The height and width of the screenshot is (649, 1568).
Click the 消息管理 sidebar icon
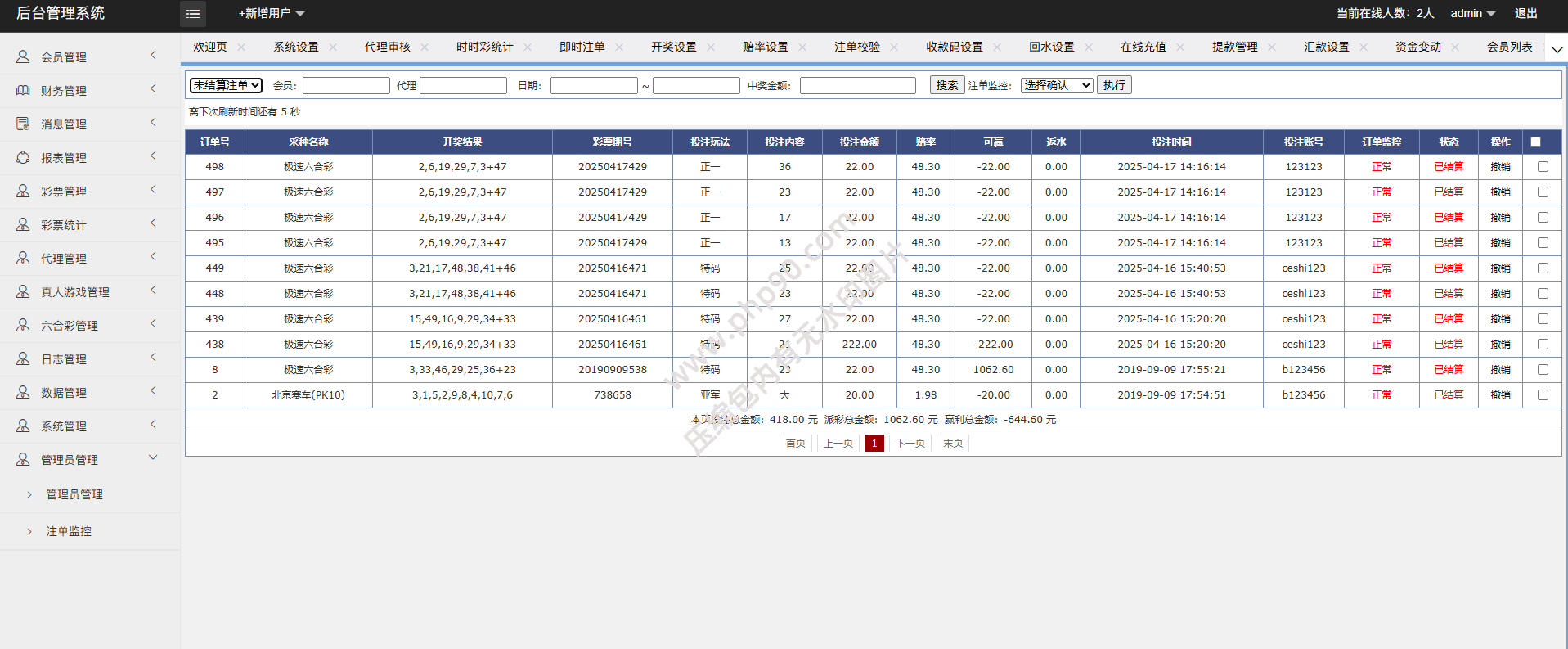23,124
